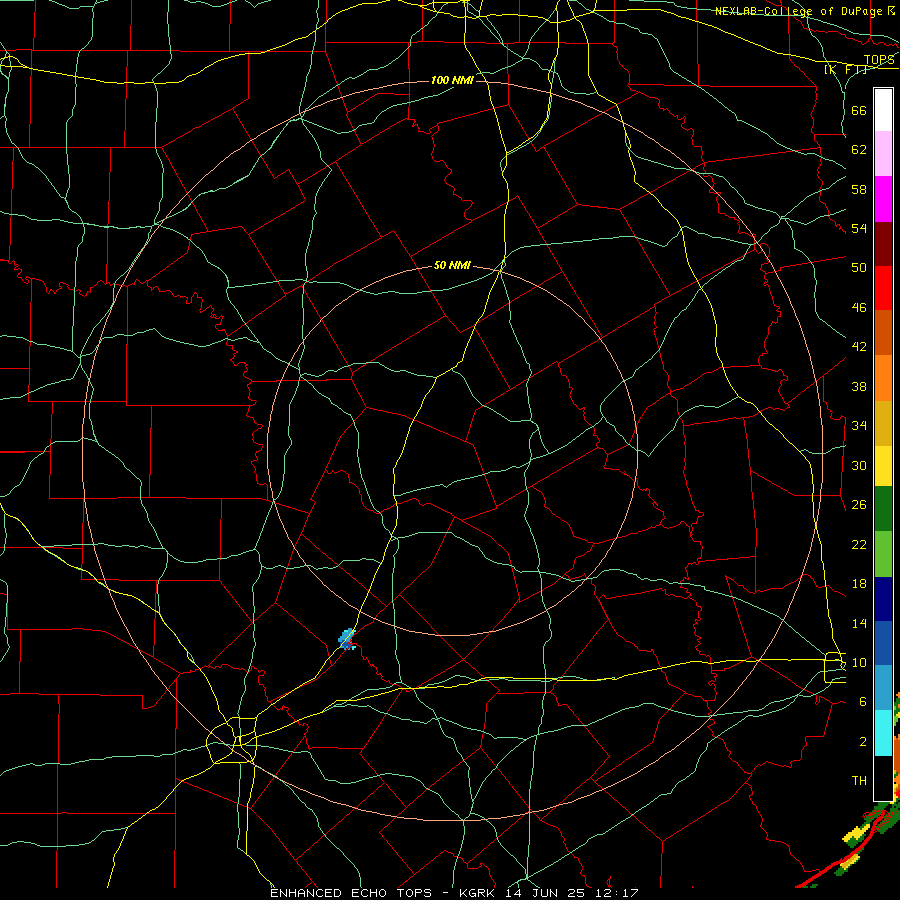The width and height of the screenshot is (900, 900).
Task: Pick the navy blue legend swatch
Action: pyautogui.click(x=883, y=599)
